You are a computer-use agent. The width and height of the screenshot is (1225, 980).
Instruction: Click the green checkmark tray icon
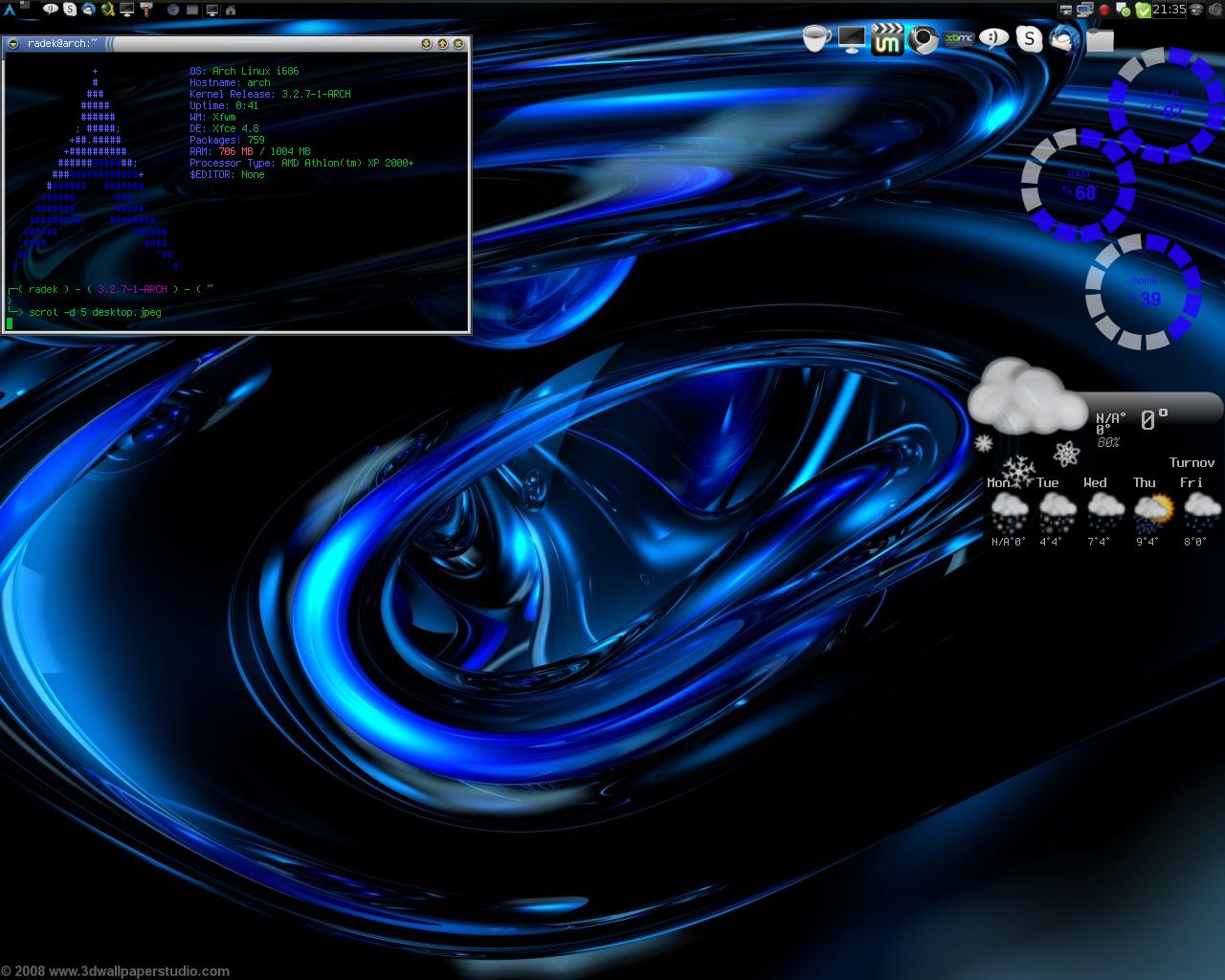pyautogui.click(x=1143, y=10)
